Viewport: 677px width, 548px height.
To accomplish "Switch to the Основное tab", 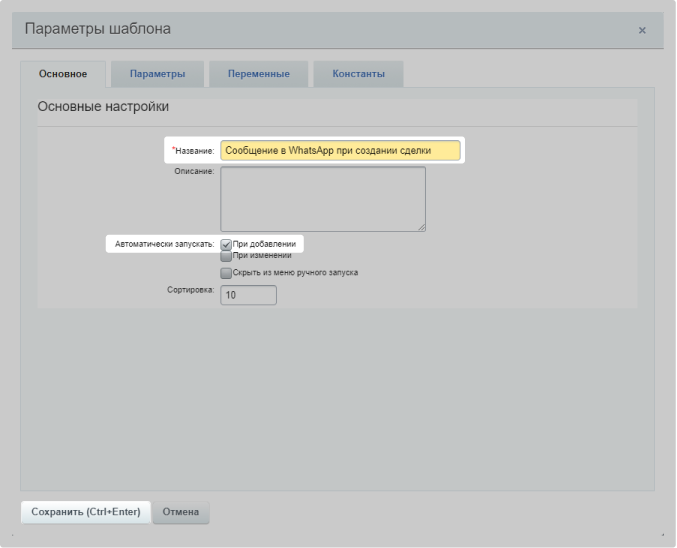I will pyautogui.click(x=62, y=74).
